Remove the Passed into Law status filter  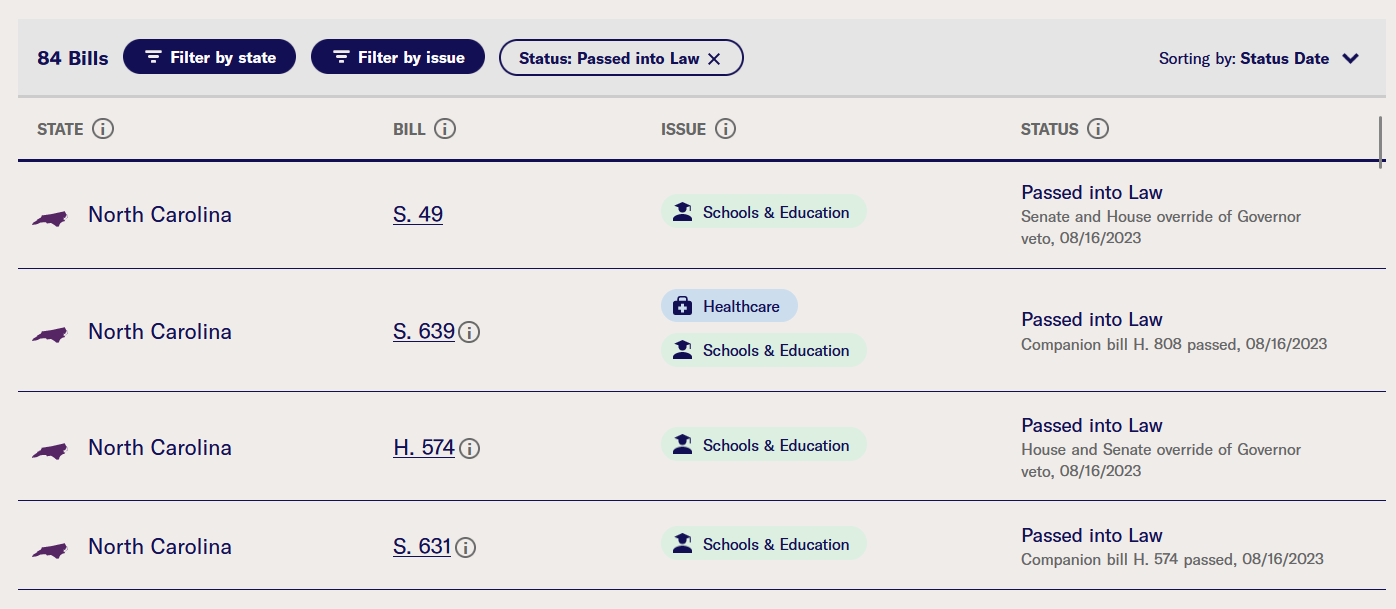coord(714,58)
